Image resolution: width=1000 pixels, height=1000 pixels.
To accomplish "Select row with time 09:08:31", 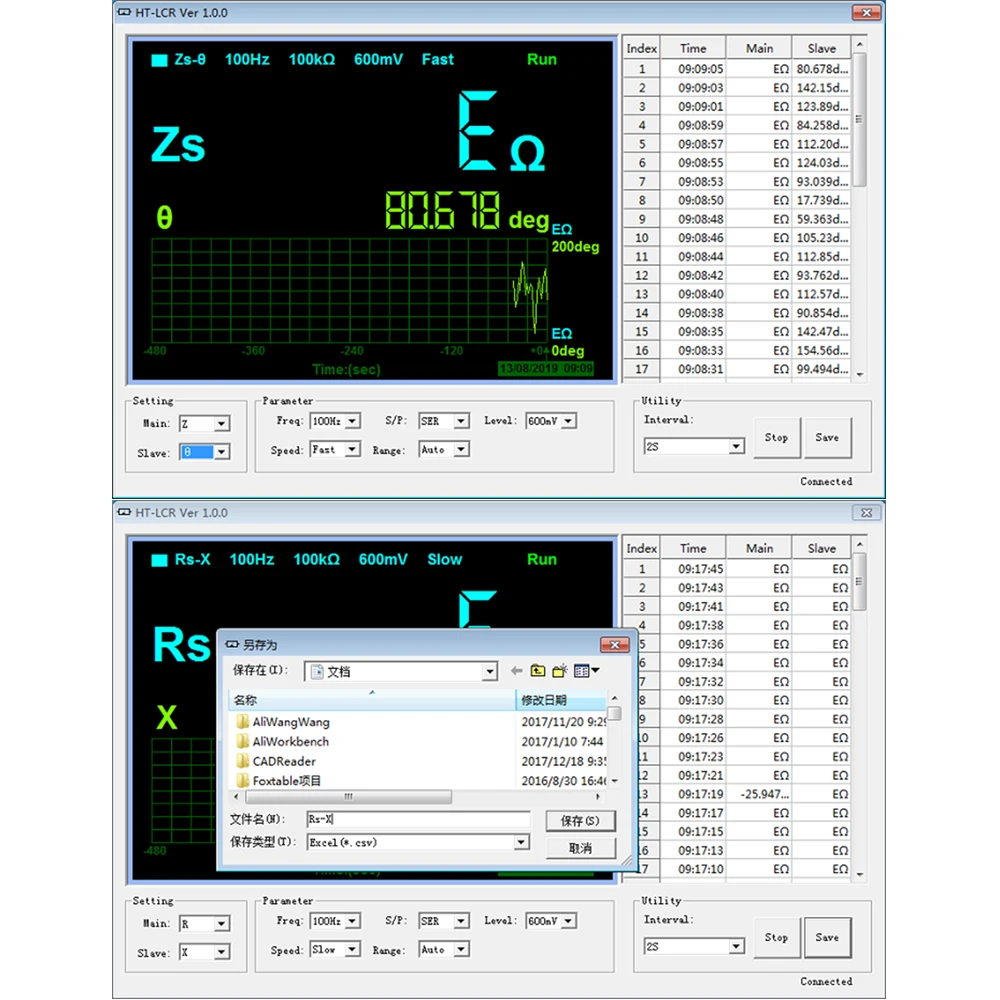I will click(x=737, y=369).
